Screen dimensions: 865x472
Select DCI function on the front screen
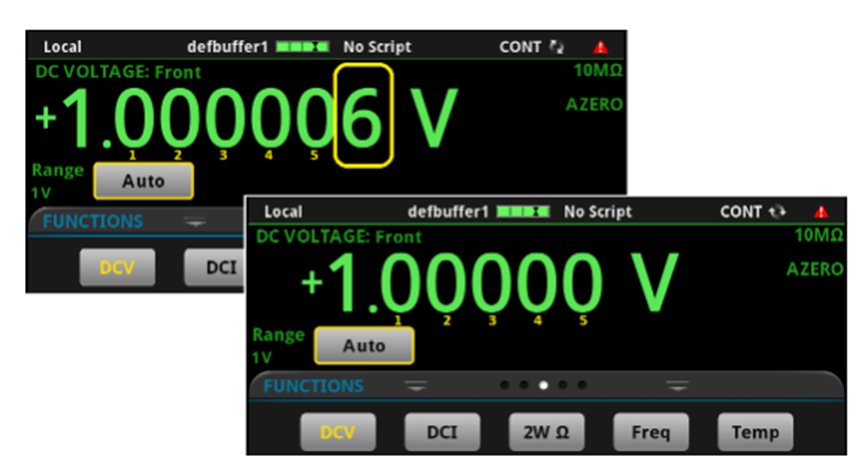[x=443, y=433]
